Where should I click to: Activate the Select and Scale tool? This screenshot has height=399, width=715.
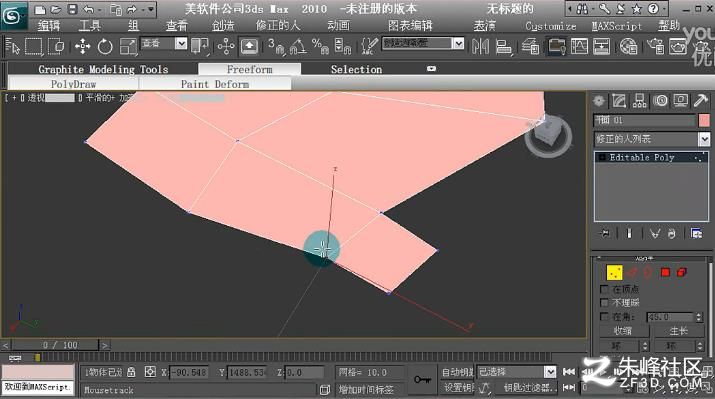[128, 47]
